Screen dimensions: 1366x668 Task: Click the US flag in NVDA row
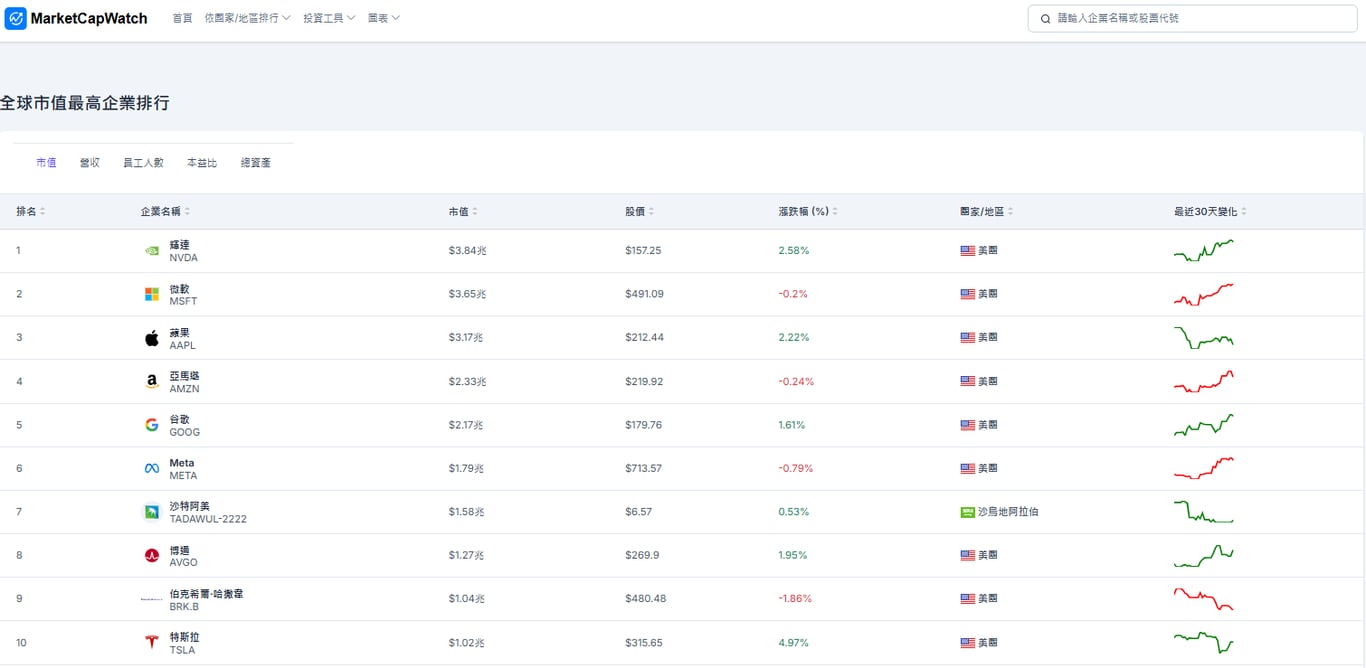click(x=967, y=251)
